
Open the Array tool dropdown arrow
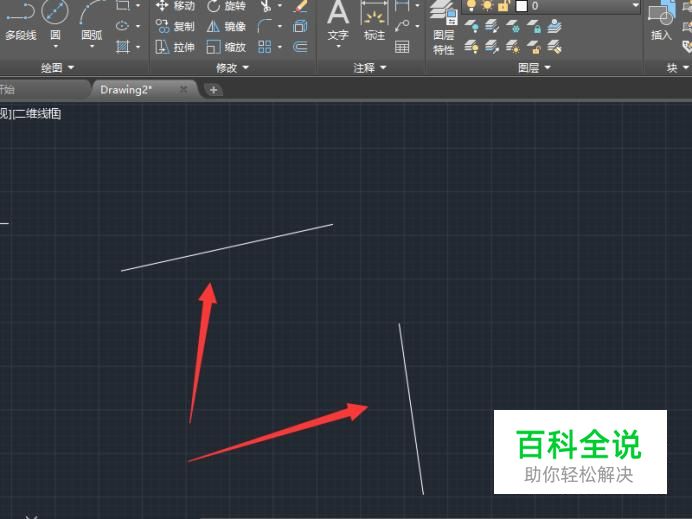coord(280,46)
